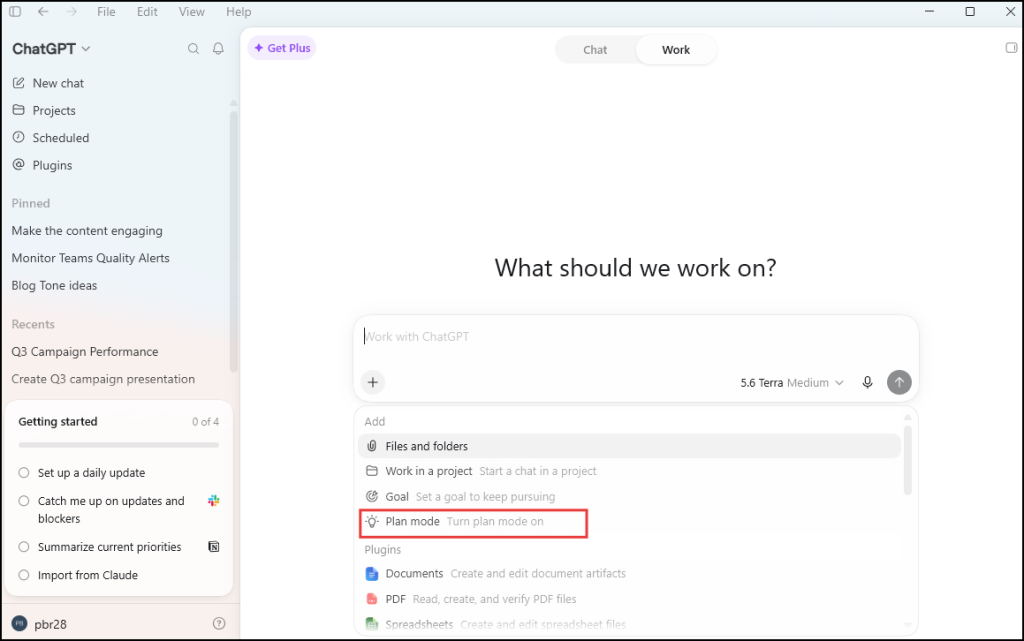Viewport: 1024px width, 641px height.
Task: Check the Set up a daily update circle
Action: pos(24,473)
